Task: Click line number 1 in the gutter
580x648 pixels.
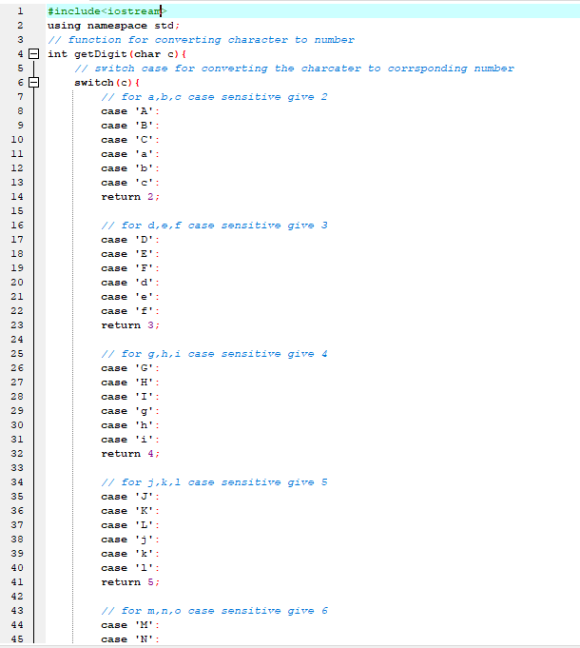Action: 20,11
